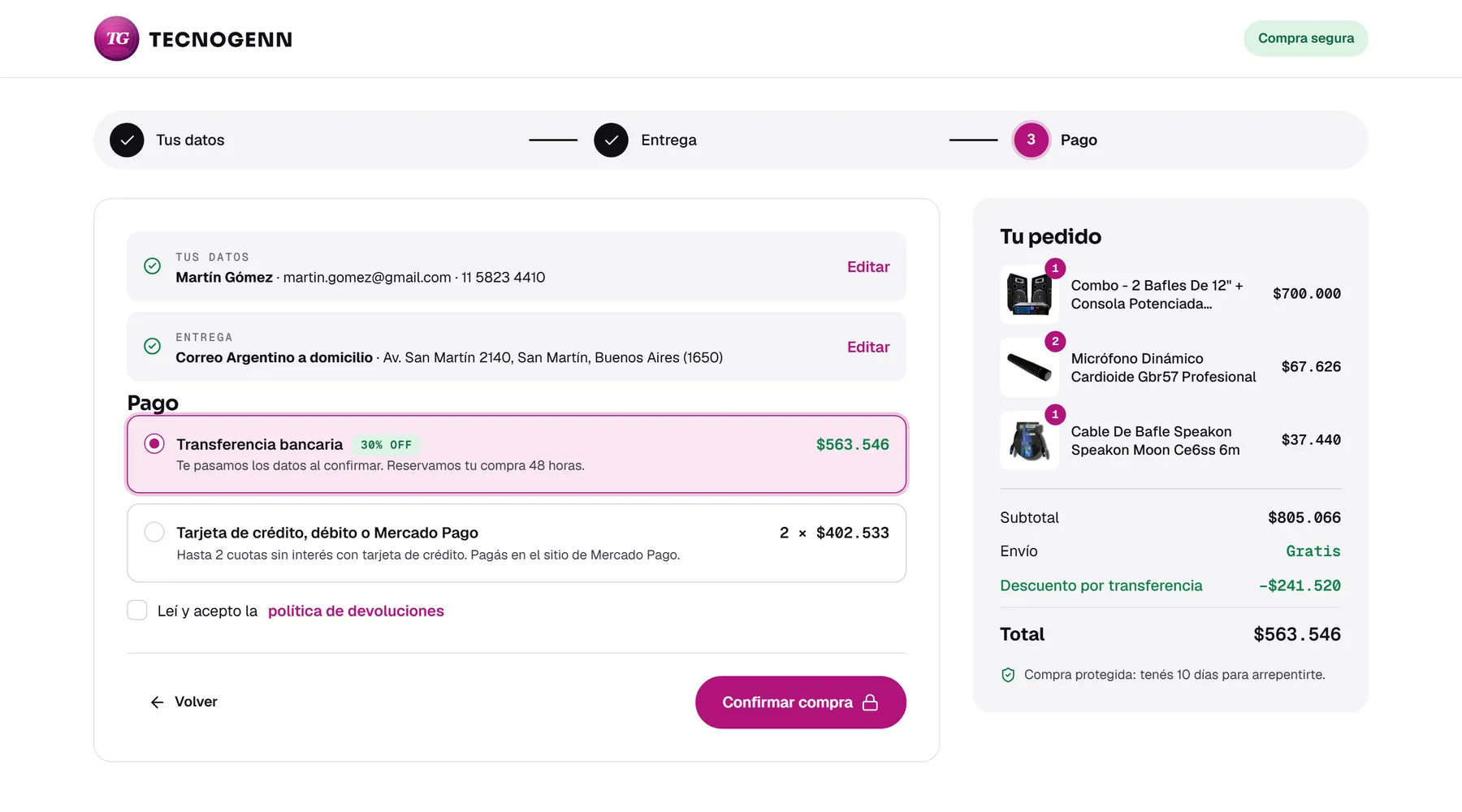Click the Entrega step label
The height and width of the screenshot is (812, 1462).
click(668, 140)
